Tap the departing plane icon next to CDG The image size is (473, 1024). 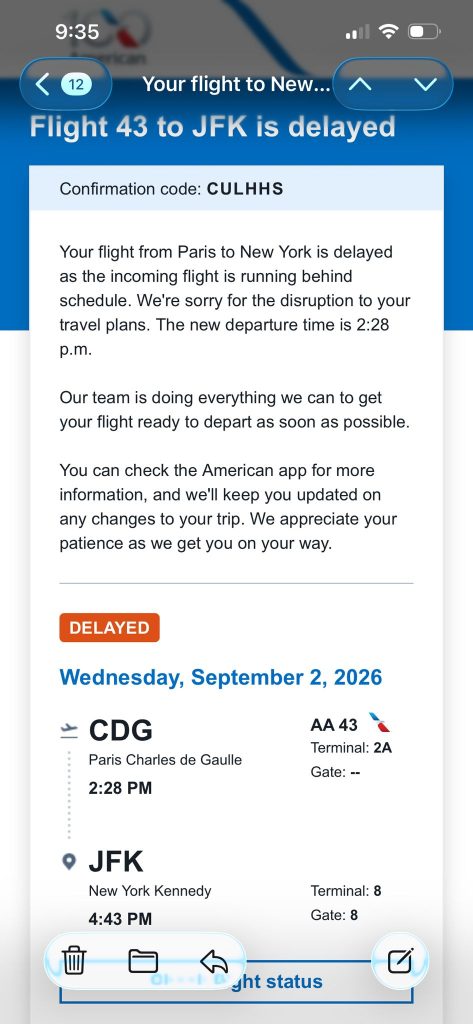[x=69, y=730]
